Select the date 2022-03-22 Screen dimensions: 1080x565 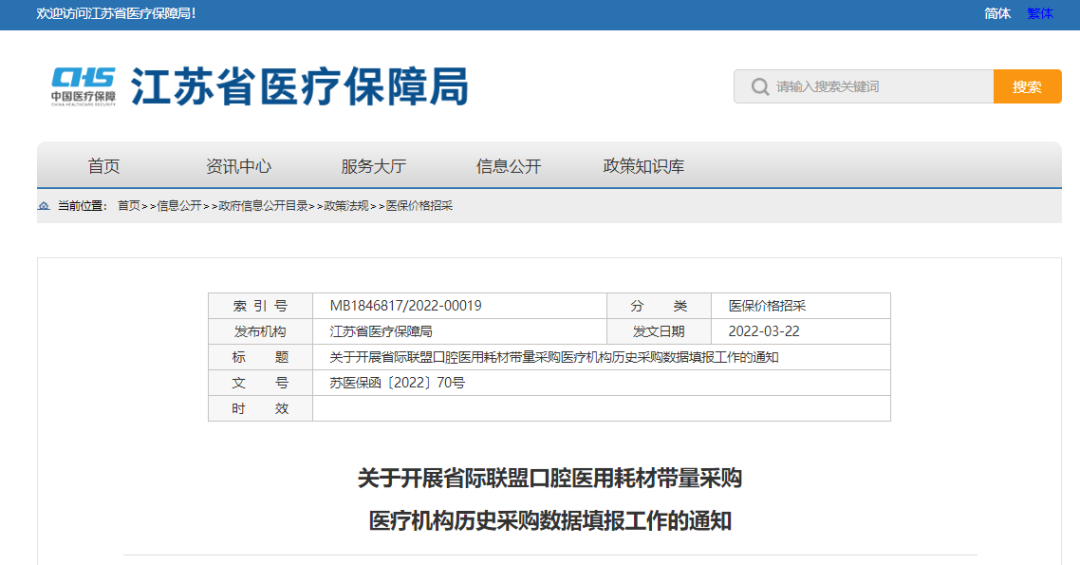764,331
